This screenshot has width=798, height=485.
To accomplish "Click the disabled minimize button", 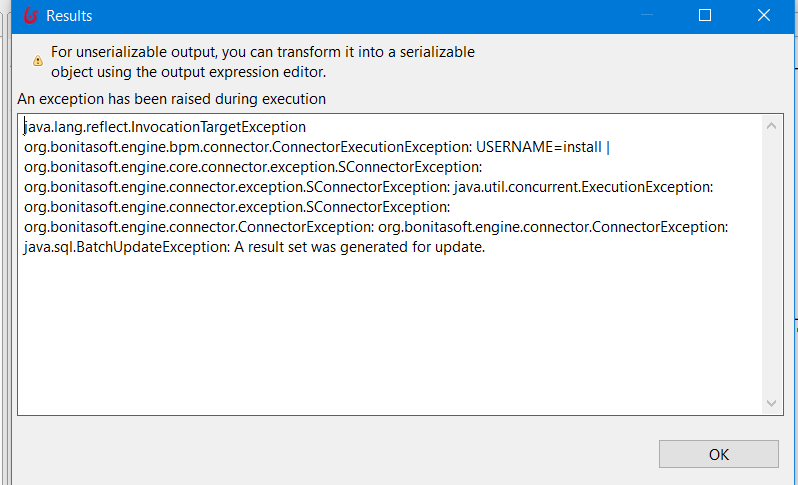I will (645, 16).
